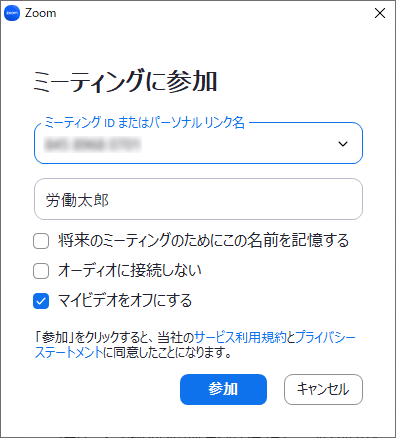Click the マイビデオをオフにする label text
This screenshot has width=396, height=438.
click(125, 300)
